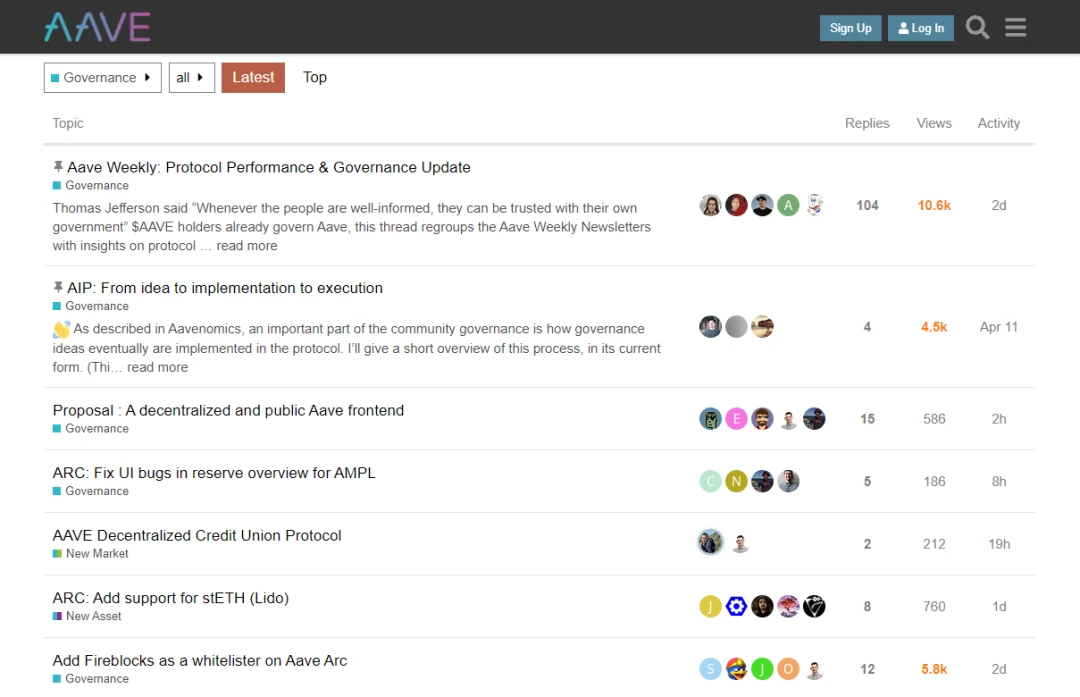1080x697 pixels.
Task: Click the "Apr 11" activity date
Action: tap(999, 327)
